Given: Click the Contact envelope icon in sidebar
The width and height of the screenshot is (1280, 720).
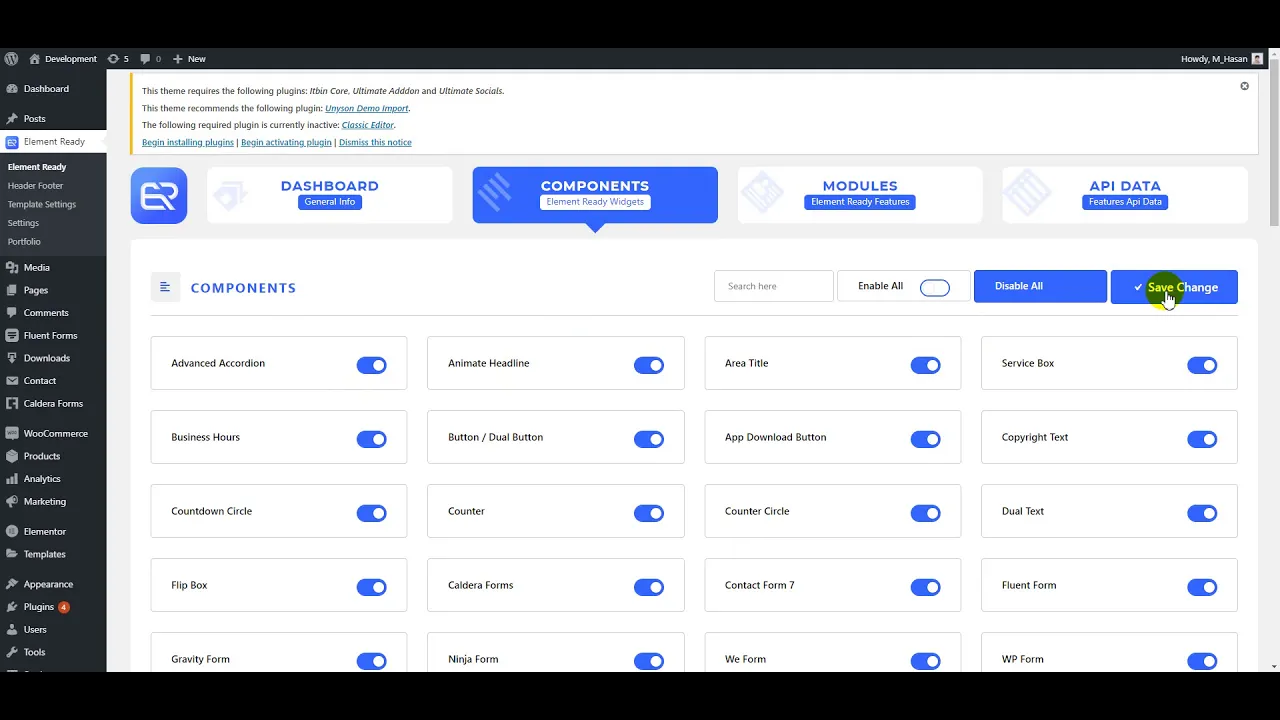Looking at the screenshot, I should point(12,381).
